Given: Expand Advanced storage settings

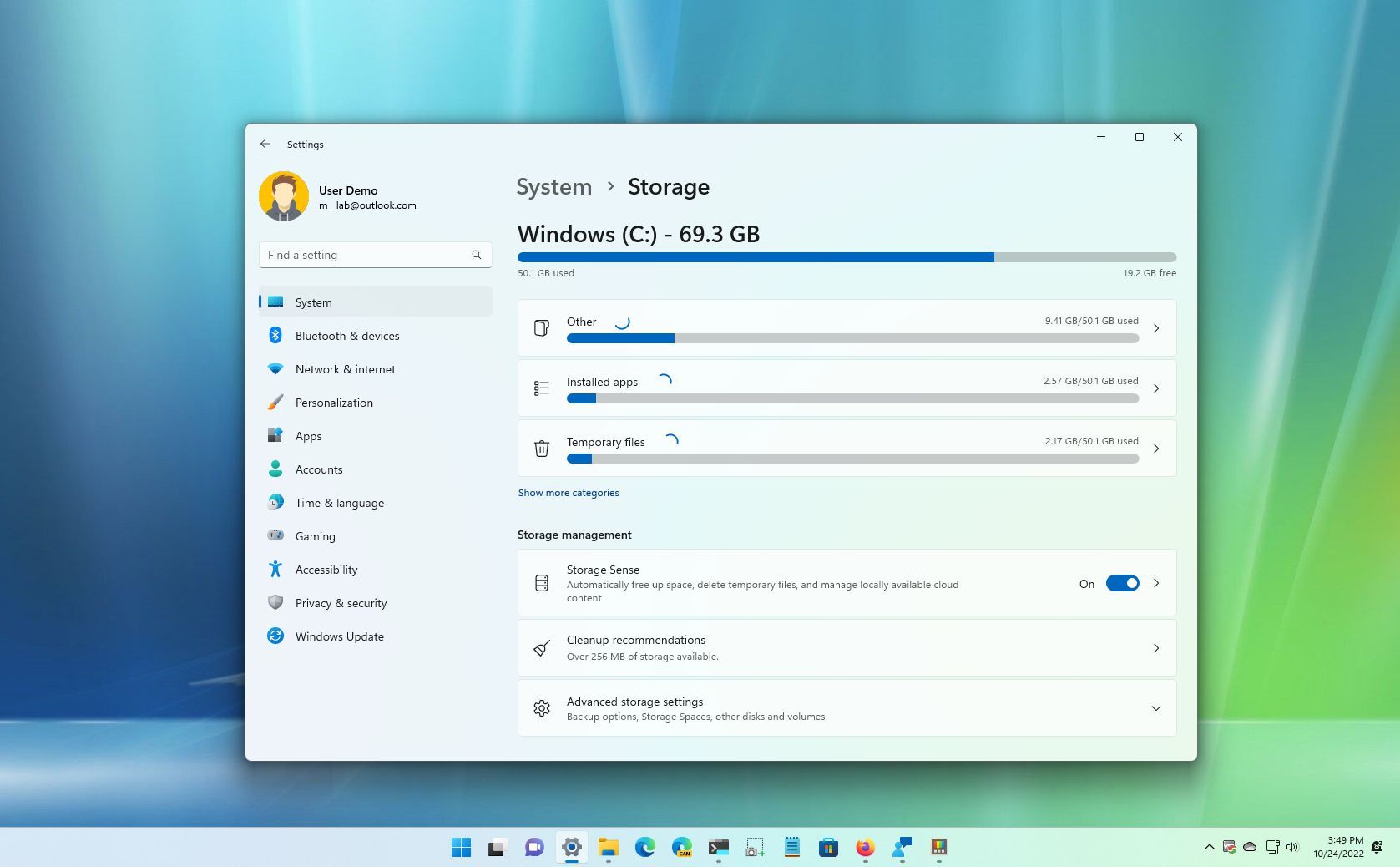Looking at the screenshot, I should (1156, 707).
